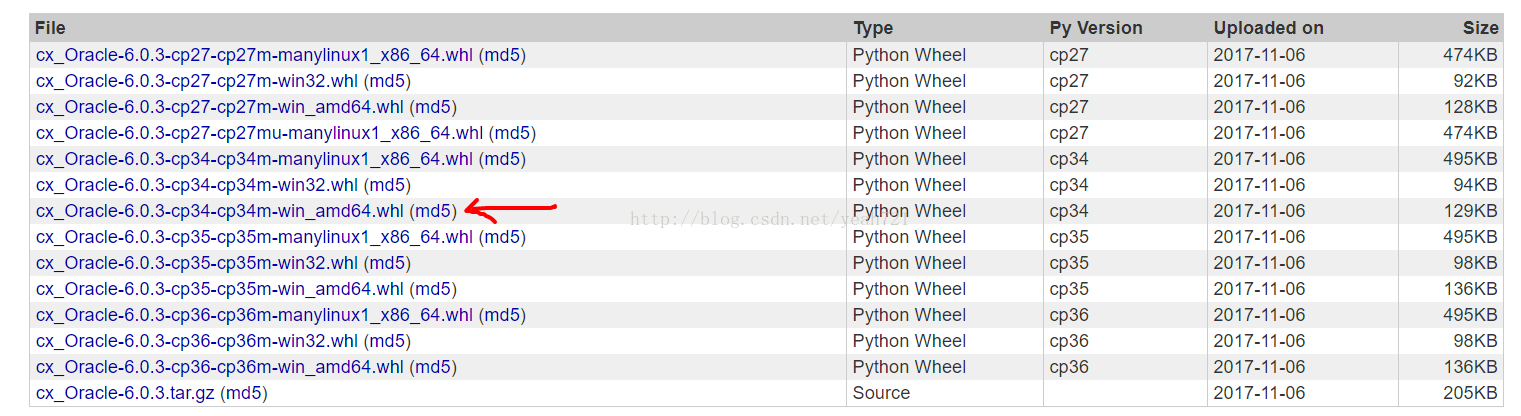Click cx_Oracle-6.0.3-cp36-cp36m-win32.whl link
The height and width of the screenshot is (416, 1521).
pos(197,341)
